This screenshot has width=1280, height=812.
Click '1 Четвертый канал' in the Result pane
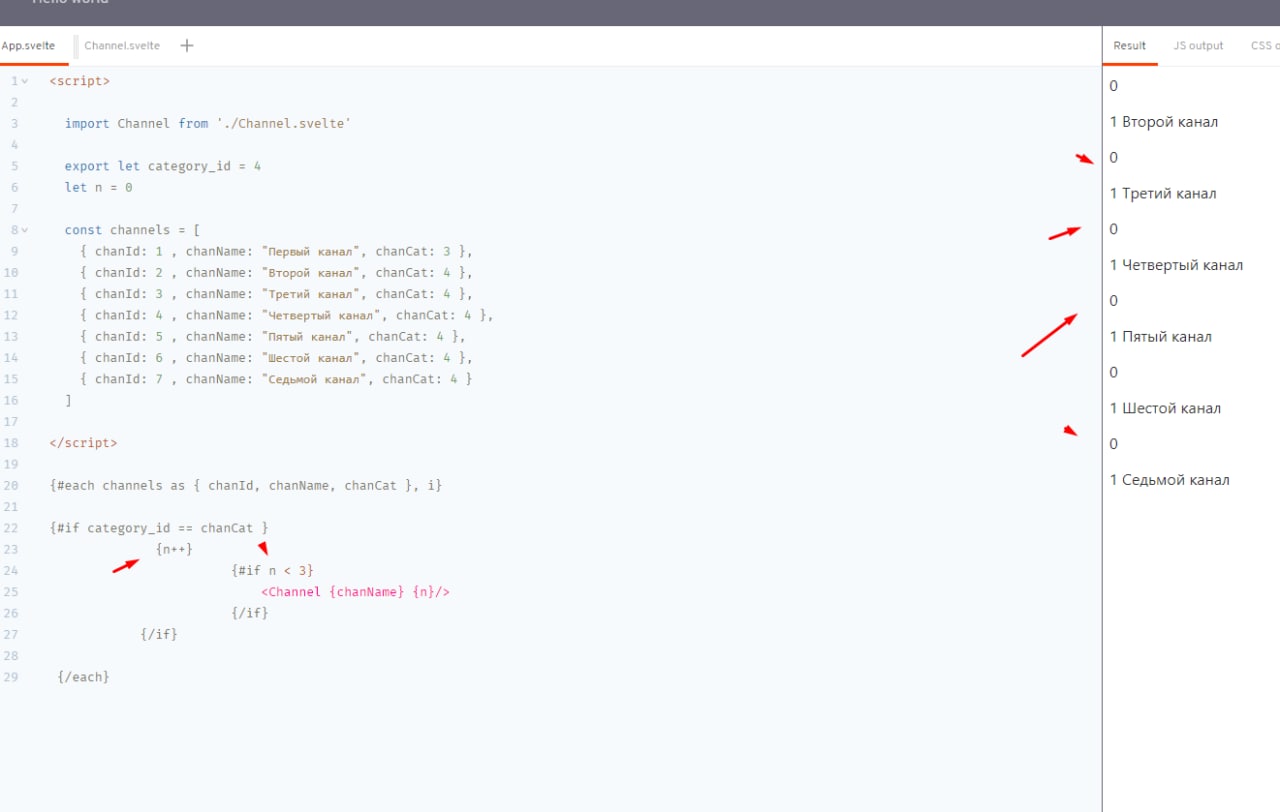coord(1176,265)
